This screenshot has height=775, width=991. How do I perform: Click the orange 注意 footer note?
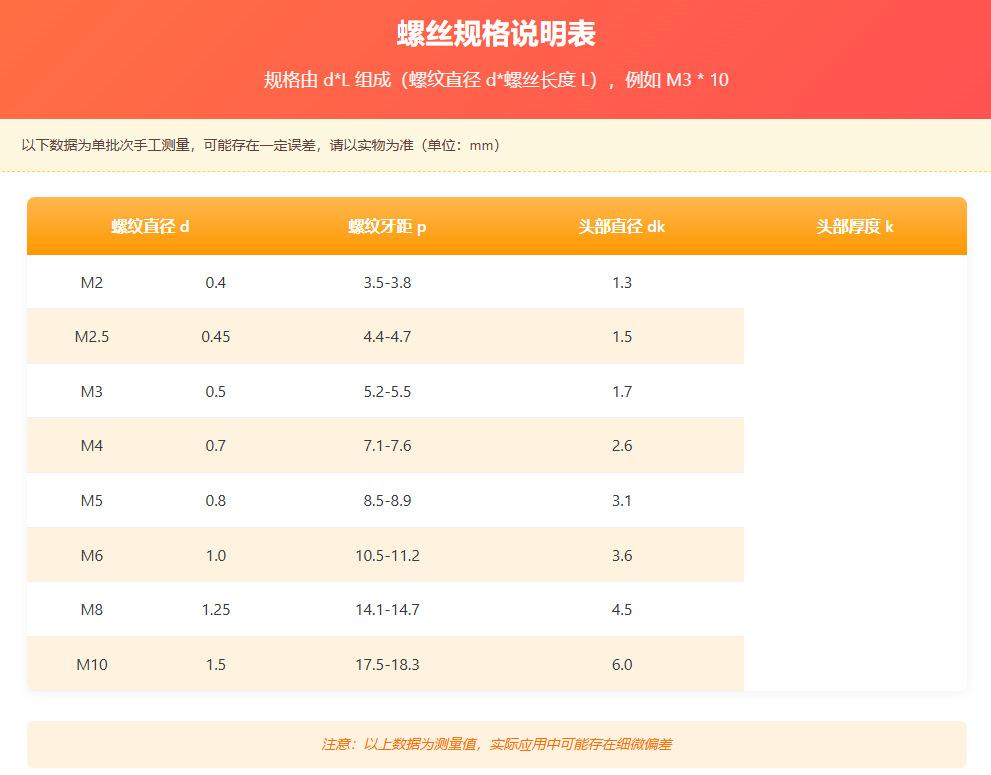[x=496, y=745]
